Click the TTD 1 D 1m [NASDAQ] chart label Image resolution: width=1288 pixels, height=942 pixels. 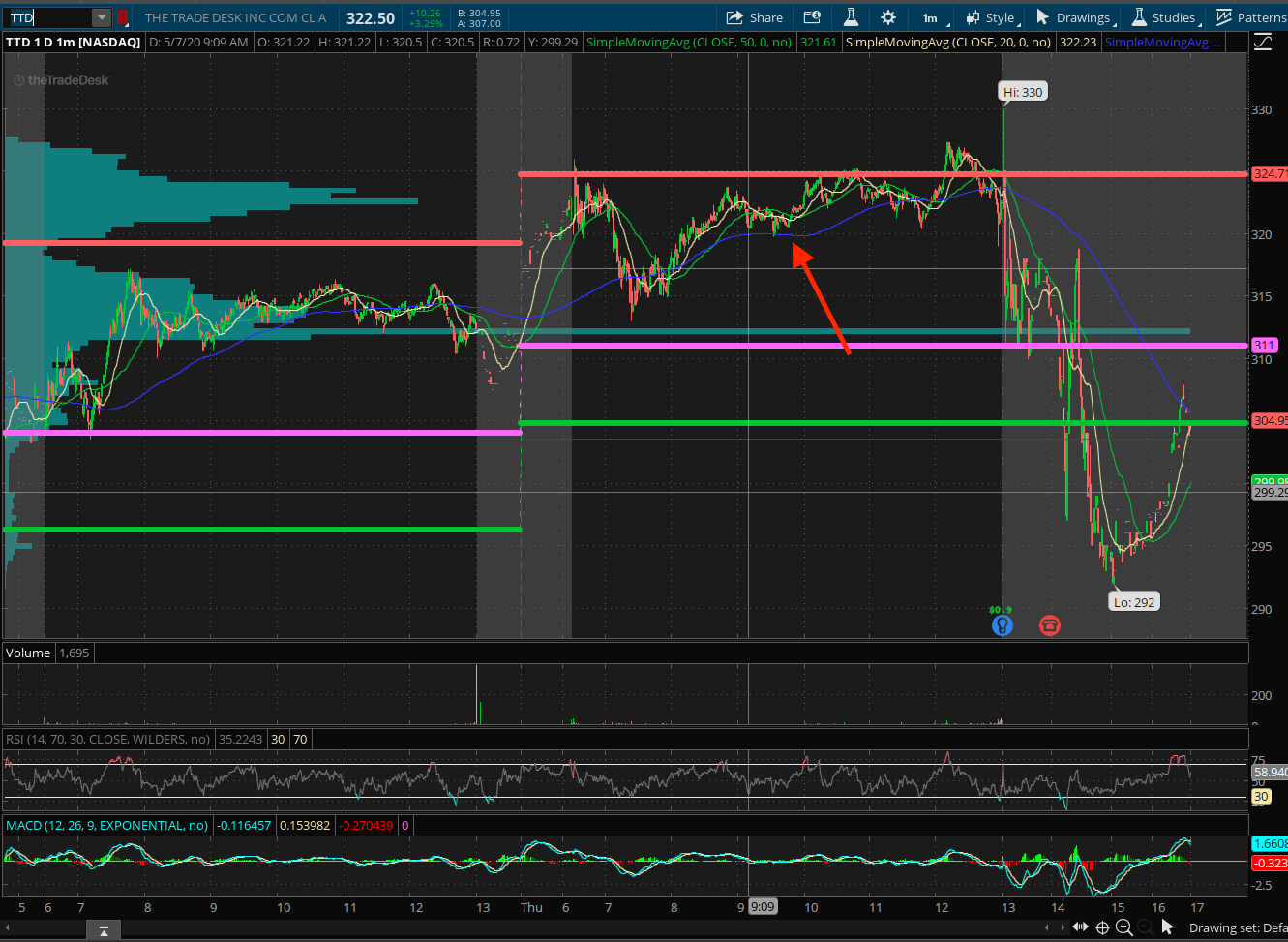pyautogui.click(x=74, y=42)
